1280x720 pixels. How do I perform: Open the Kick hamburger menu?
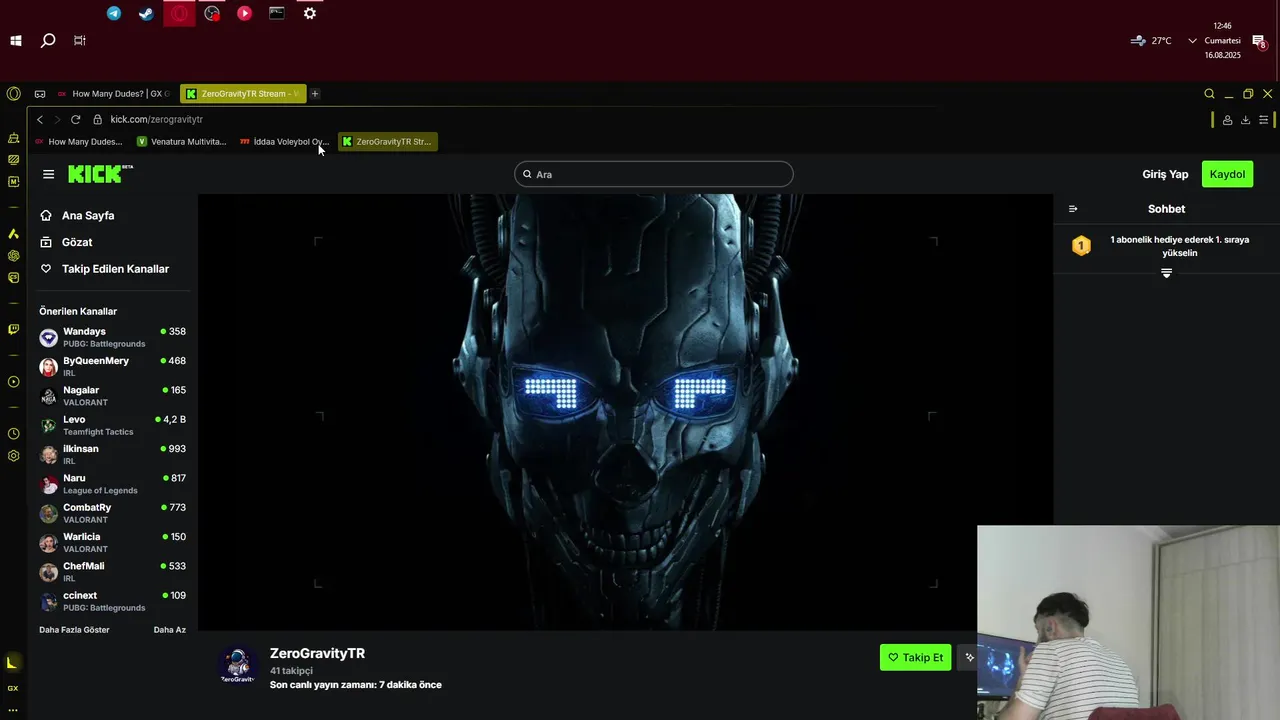[48, 174]
